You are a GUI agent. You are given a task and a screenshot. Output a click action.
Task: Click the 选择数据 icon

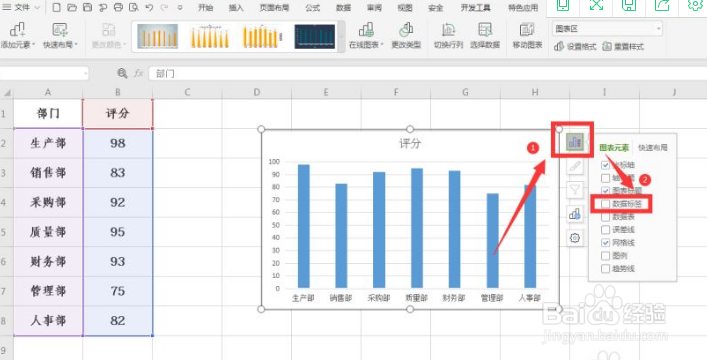click(485, 36)
